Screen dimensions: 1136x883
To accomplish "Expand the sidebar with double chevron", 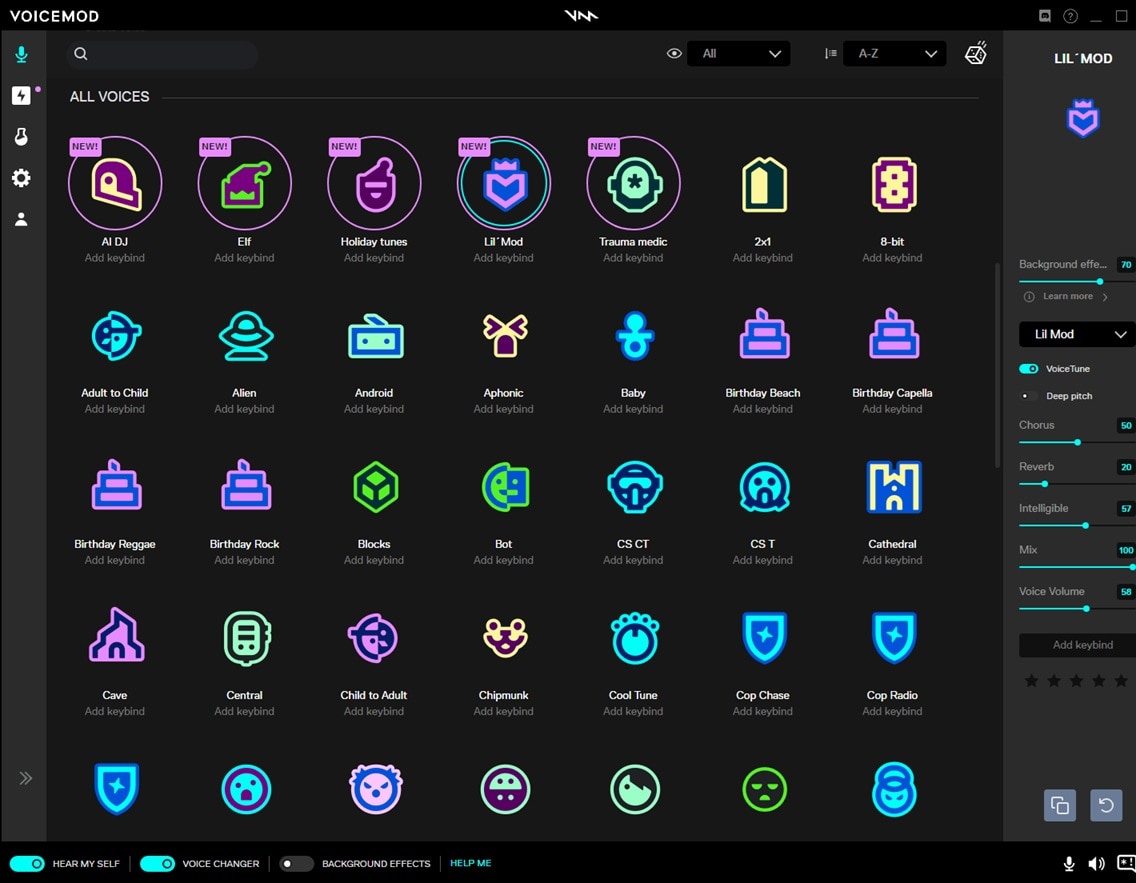I will tap(25, 778).
